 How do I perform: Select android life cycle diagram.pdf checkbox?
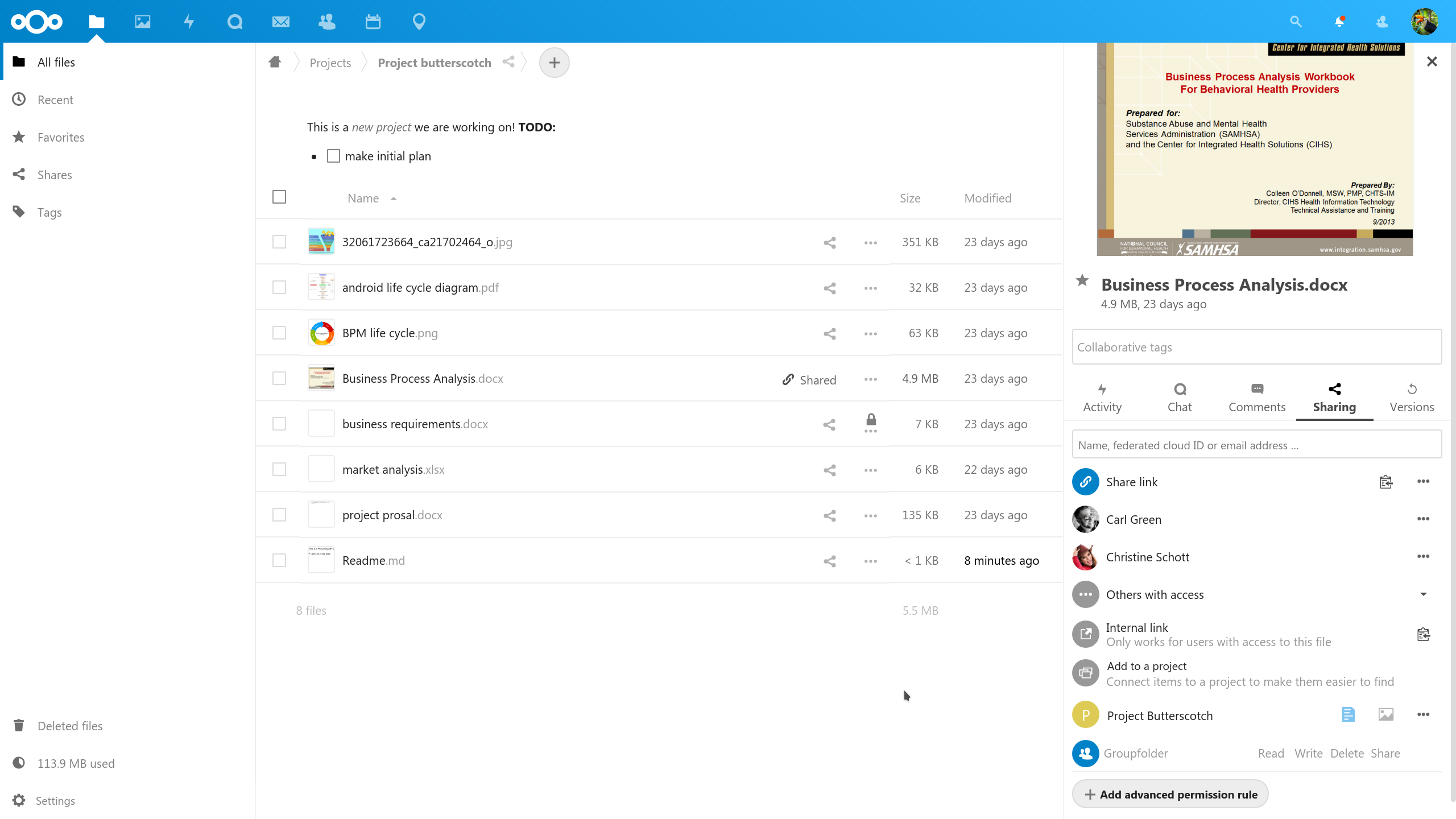pyautogui.click(x=279, y=287)
